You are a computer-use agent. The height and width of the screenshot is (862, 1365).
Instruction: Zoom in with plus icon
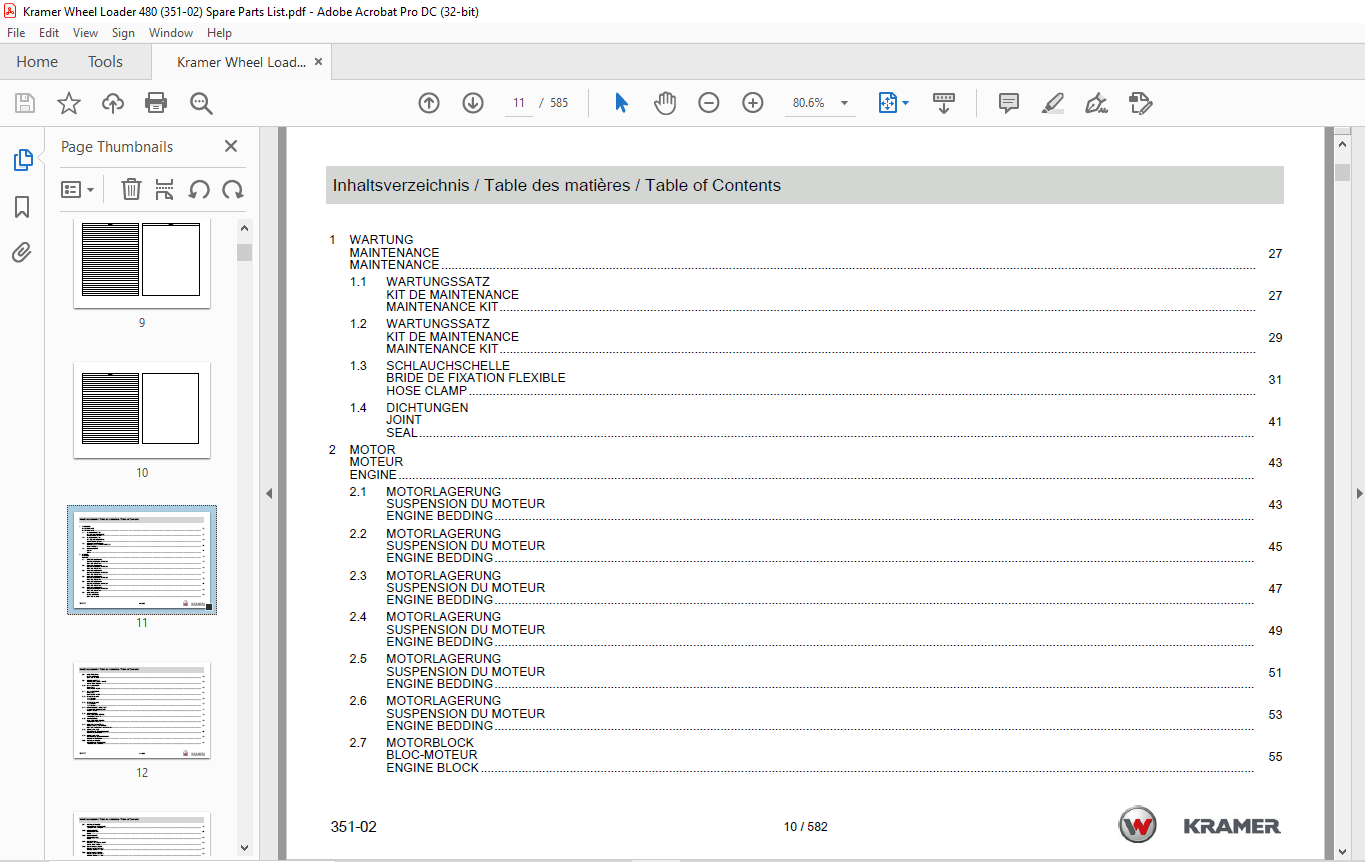click(753, 103)
